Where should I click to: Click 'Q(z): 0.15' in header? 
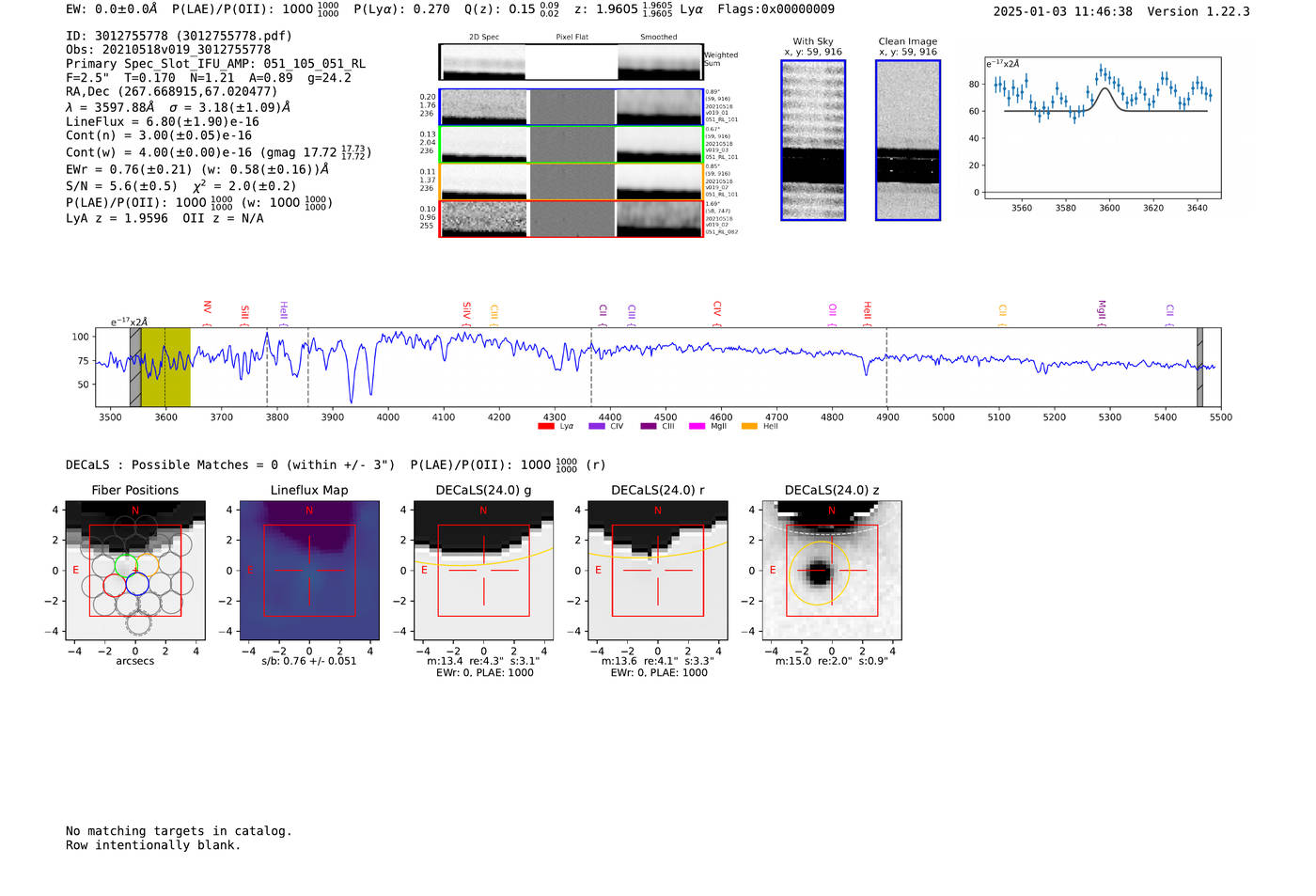point(511,9)
